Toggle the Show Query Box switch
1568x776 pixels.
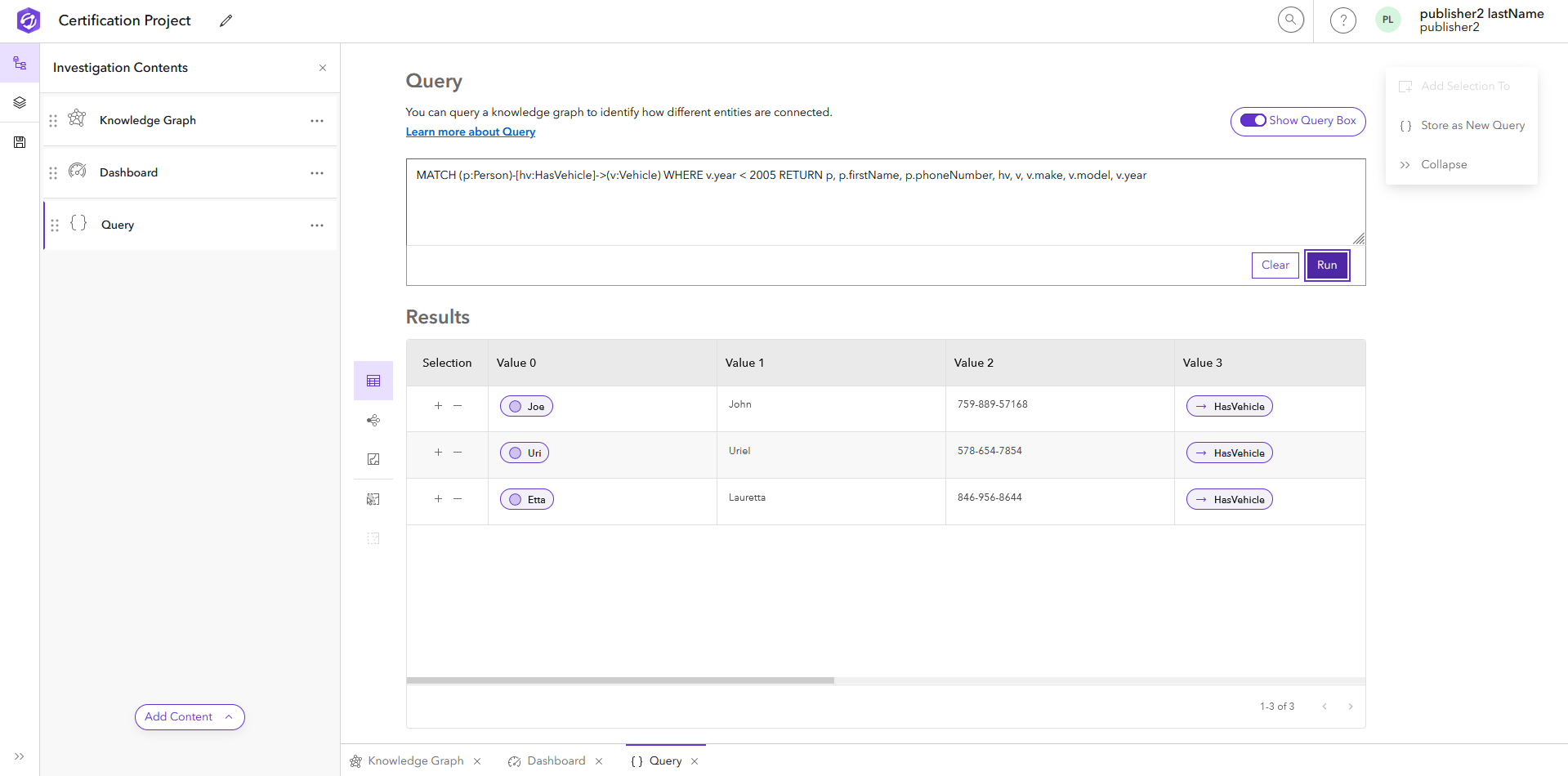point(1254,120)
